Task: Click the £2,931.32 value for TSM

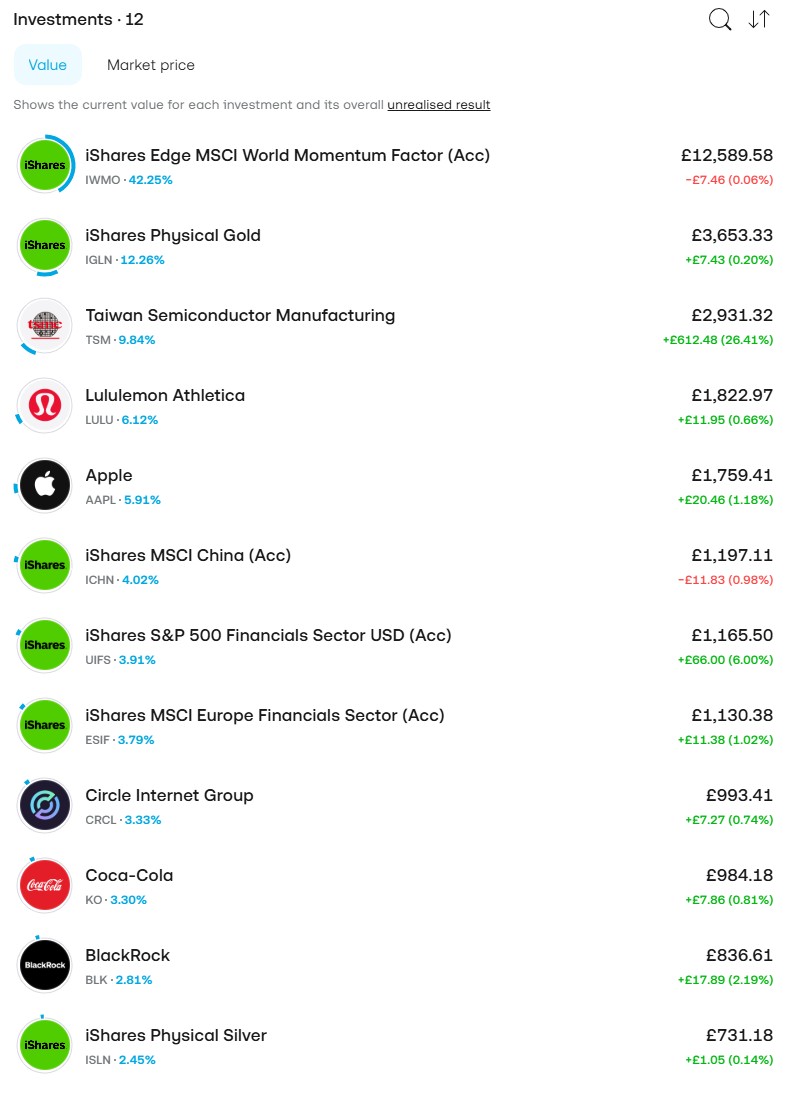Action: [x=732, y=315]
